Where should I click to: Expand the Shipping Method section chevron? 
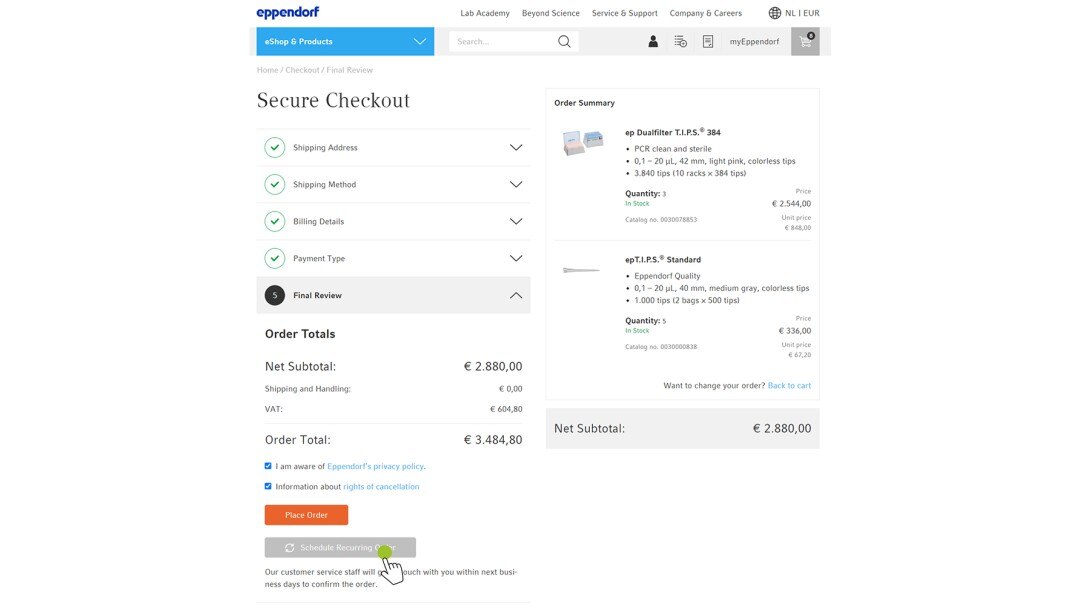tap(516, 185)
